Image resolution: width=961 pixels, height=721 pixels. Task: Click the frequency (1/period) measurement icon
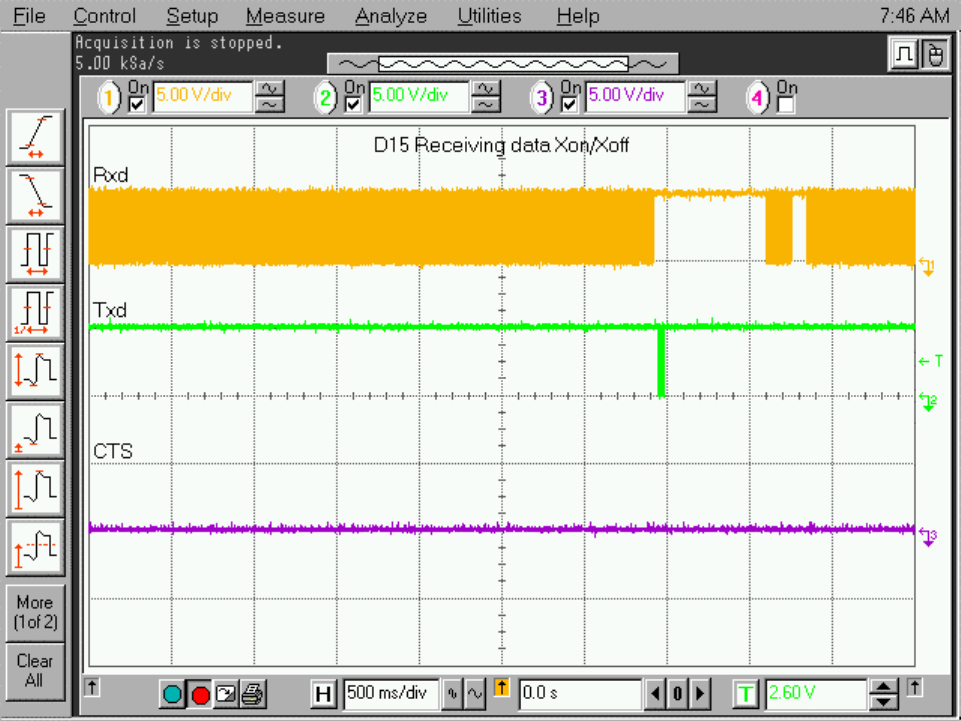pyautogui.click(x=36, y=312)
